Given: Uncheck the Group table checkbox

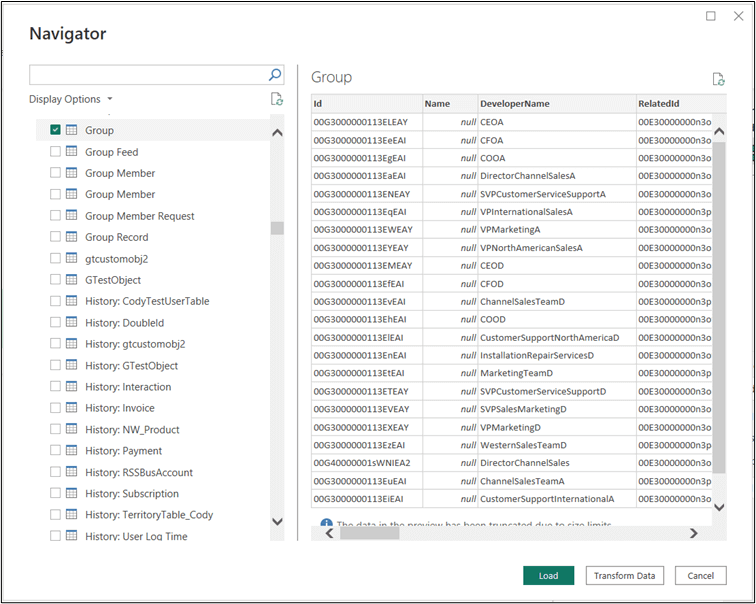Looking at the screenshot, I should pos(55,130).
